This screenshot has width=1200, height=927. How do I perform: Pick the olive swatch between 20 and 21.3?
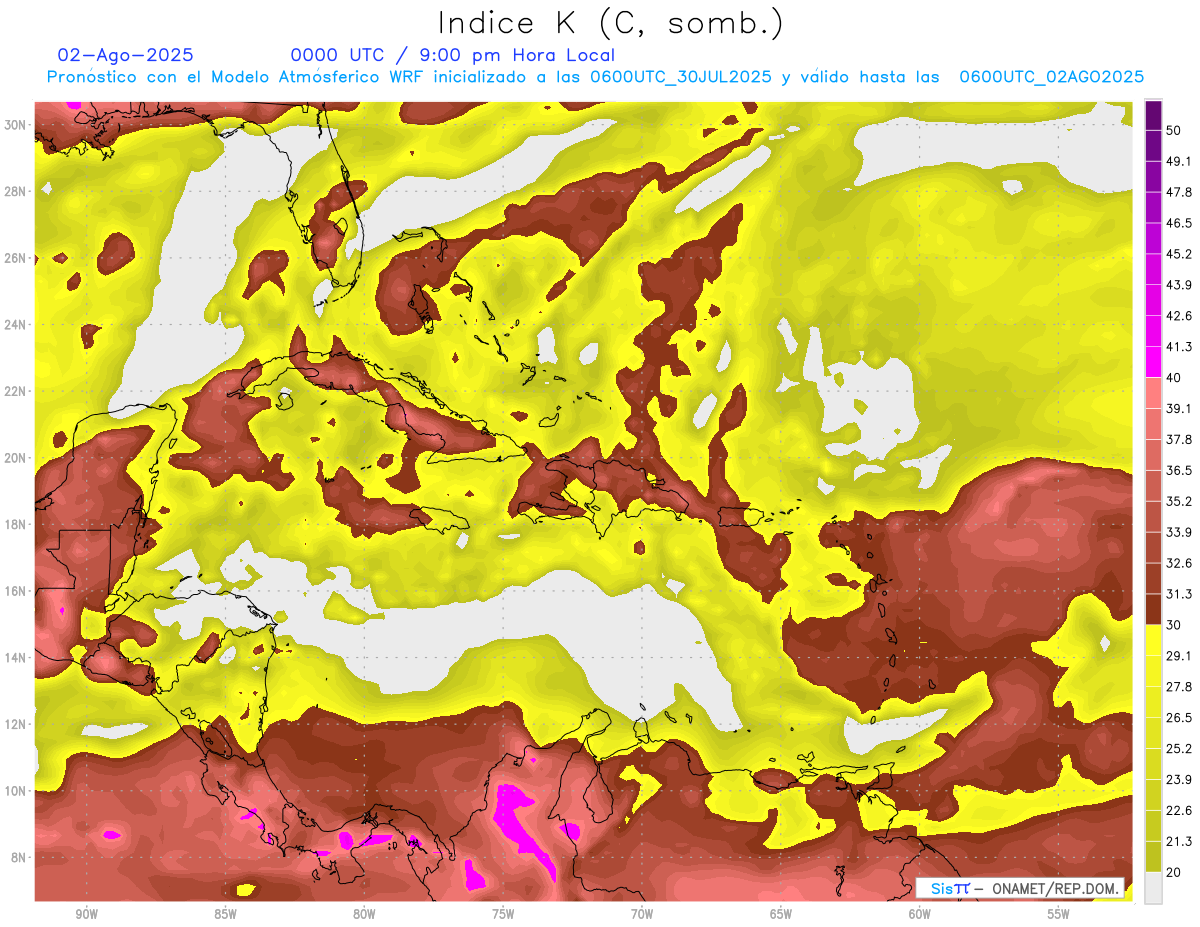point(1153,856)
